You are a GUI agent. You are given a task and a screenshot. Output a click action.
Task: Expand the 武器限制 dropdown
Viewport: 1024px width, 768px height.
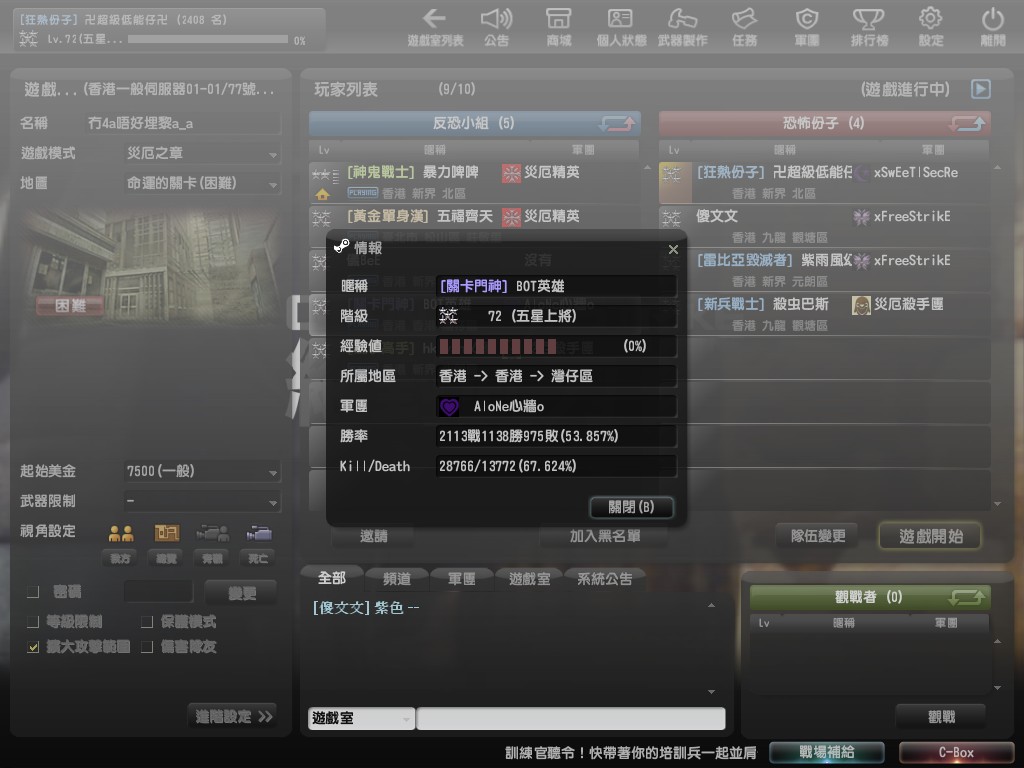202,501
